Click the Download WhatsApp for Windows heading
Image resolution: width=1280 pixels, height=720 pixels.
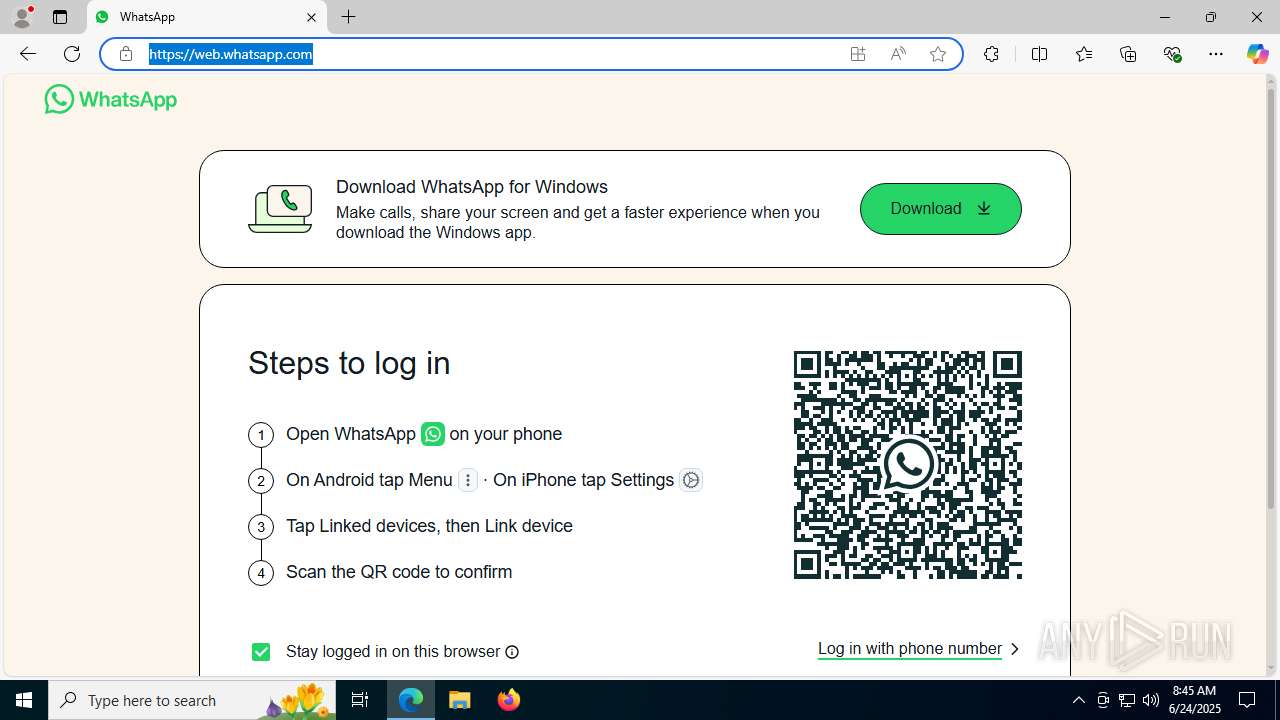point(472,187)
